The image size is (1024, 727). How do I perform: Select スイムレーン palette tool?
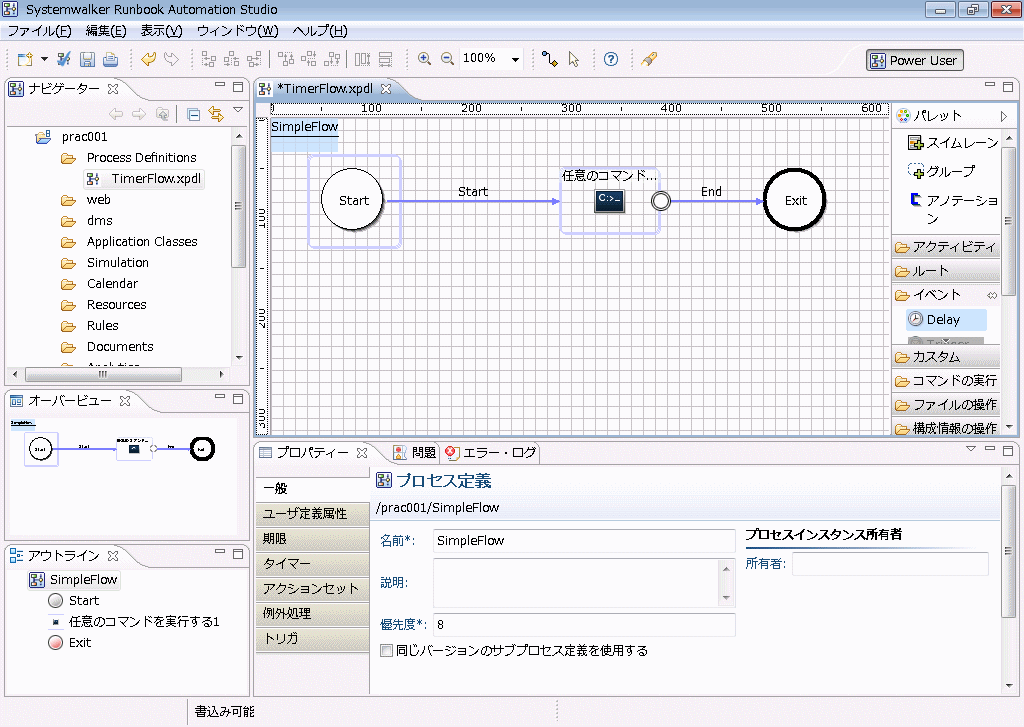pyautogui.click(x=953, y=142)
